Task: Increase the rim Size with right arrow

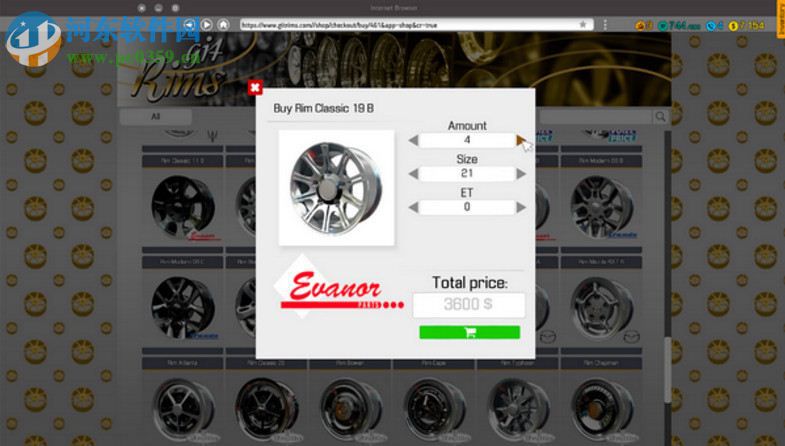Action: [521, 174]
